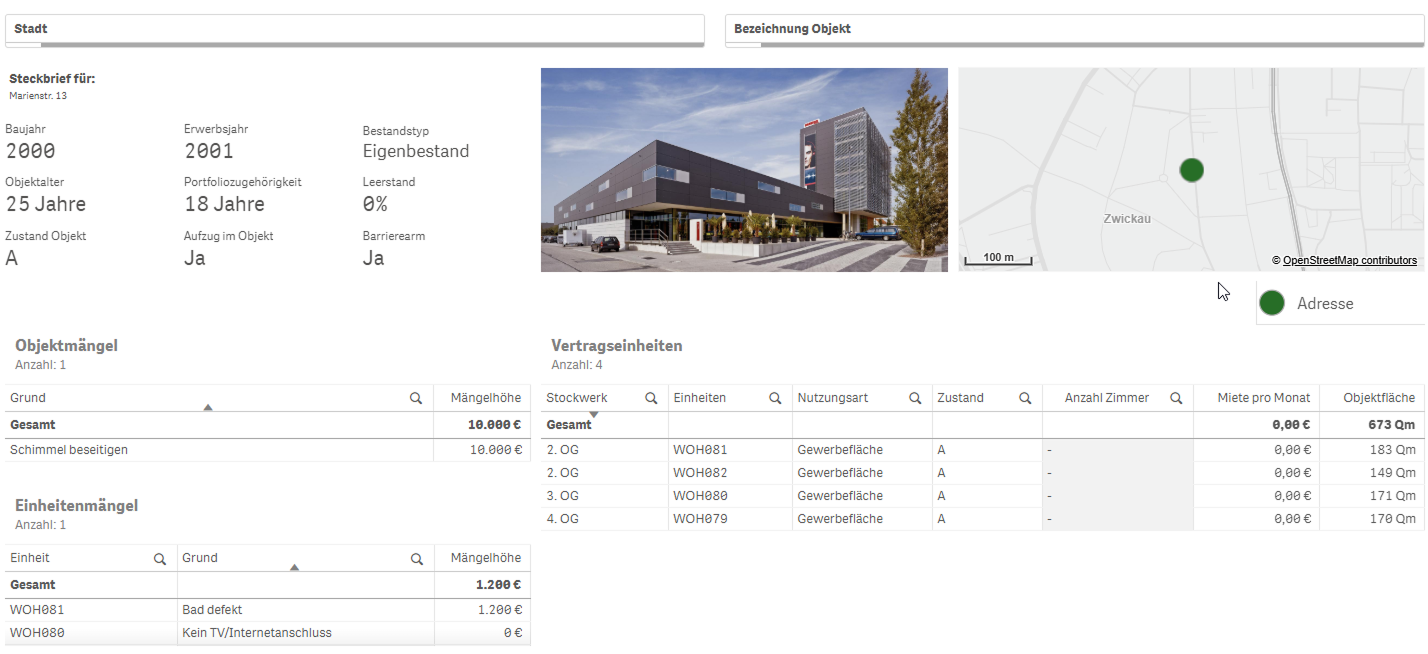Select WOH080 in Vertragseinheiten table

700,496
